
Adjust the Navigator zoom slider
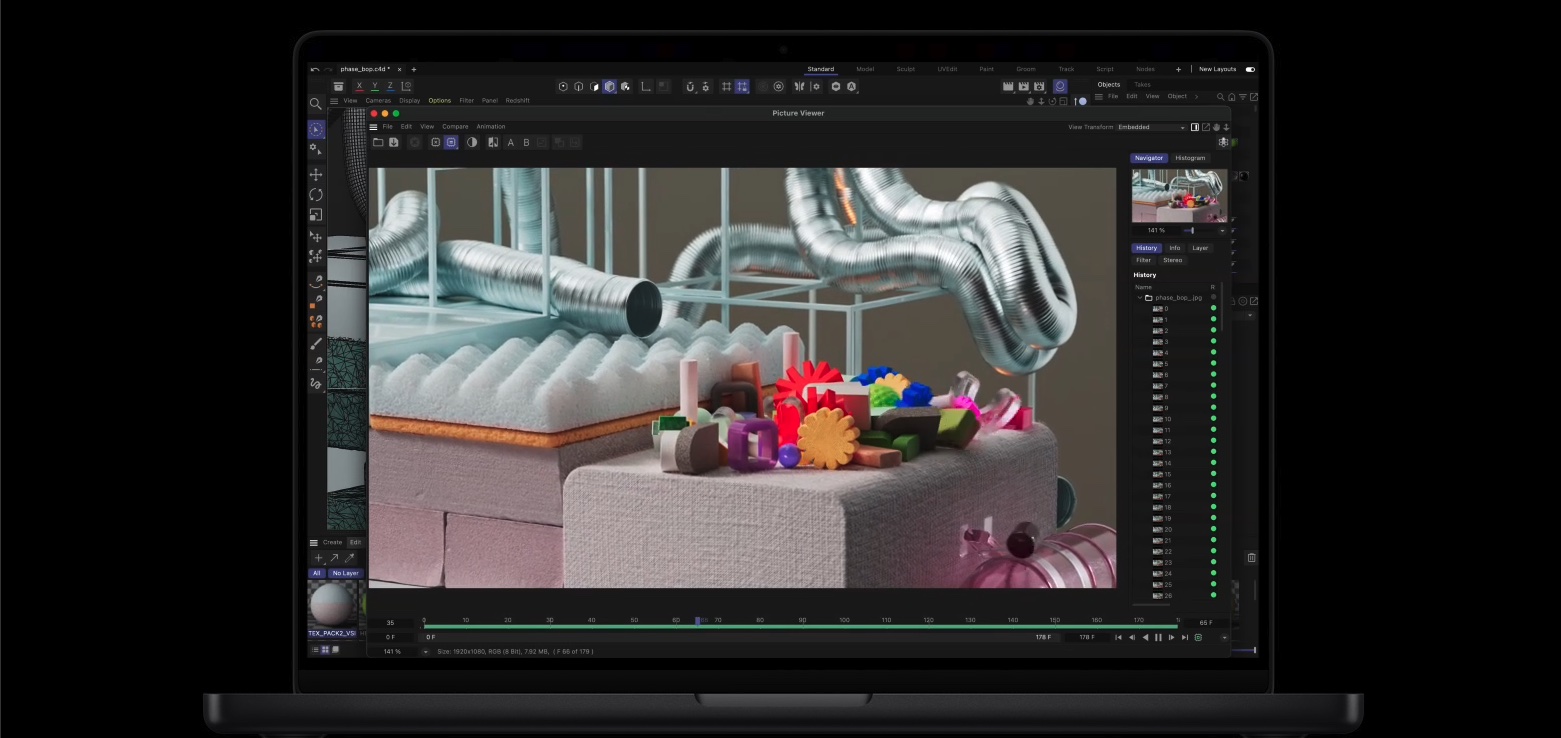coord(1192,231)
